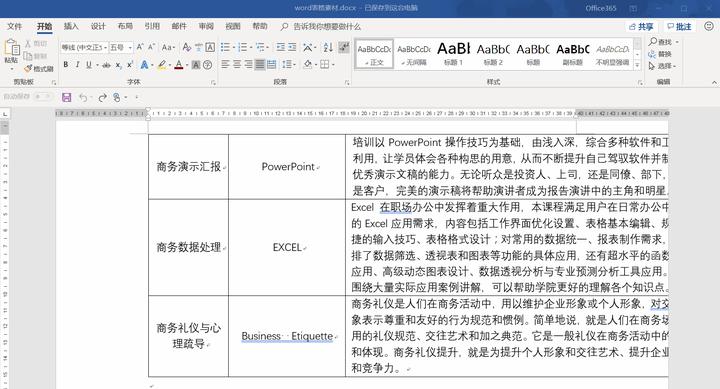Switch to the Insert tab
This screenshot has width=720, height=389.
pyautogui.click(x=71, y=26)
